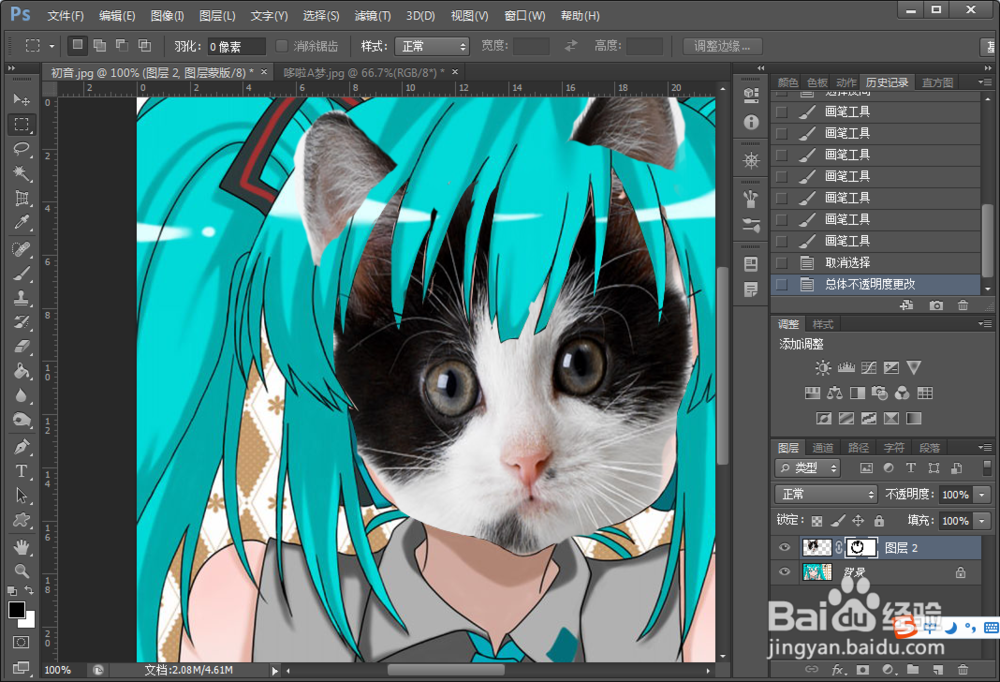The height and width of the screenshot is (682, 1000).
Task: Open layer blend mode dropdown 正常
Action: point(827,494)
